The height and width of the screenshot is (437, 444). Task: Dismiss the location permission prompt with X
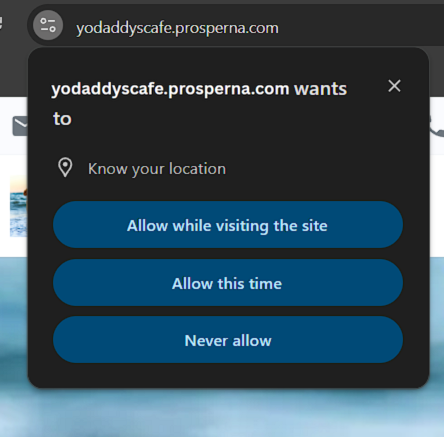click(x=394, y=86)
